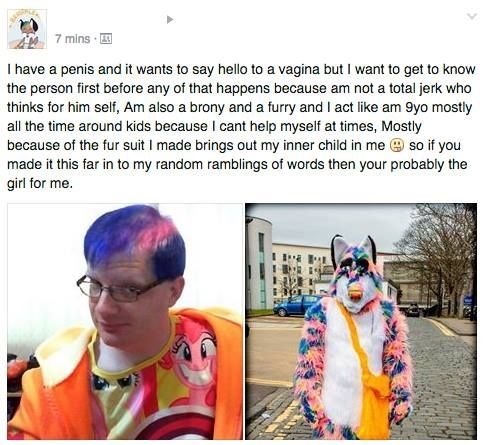Open the photo of the rainbow fursuit
485x445 pixels.
point(361,321)
